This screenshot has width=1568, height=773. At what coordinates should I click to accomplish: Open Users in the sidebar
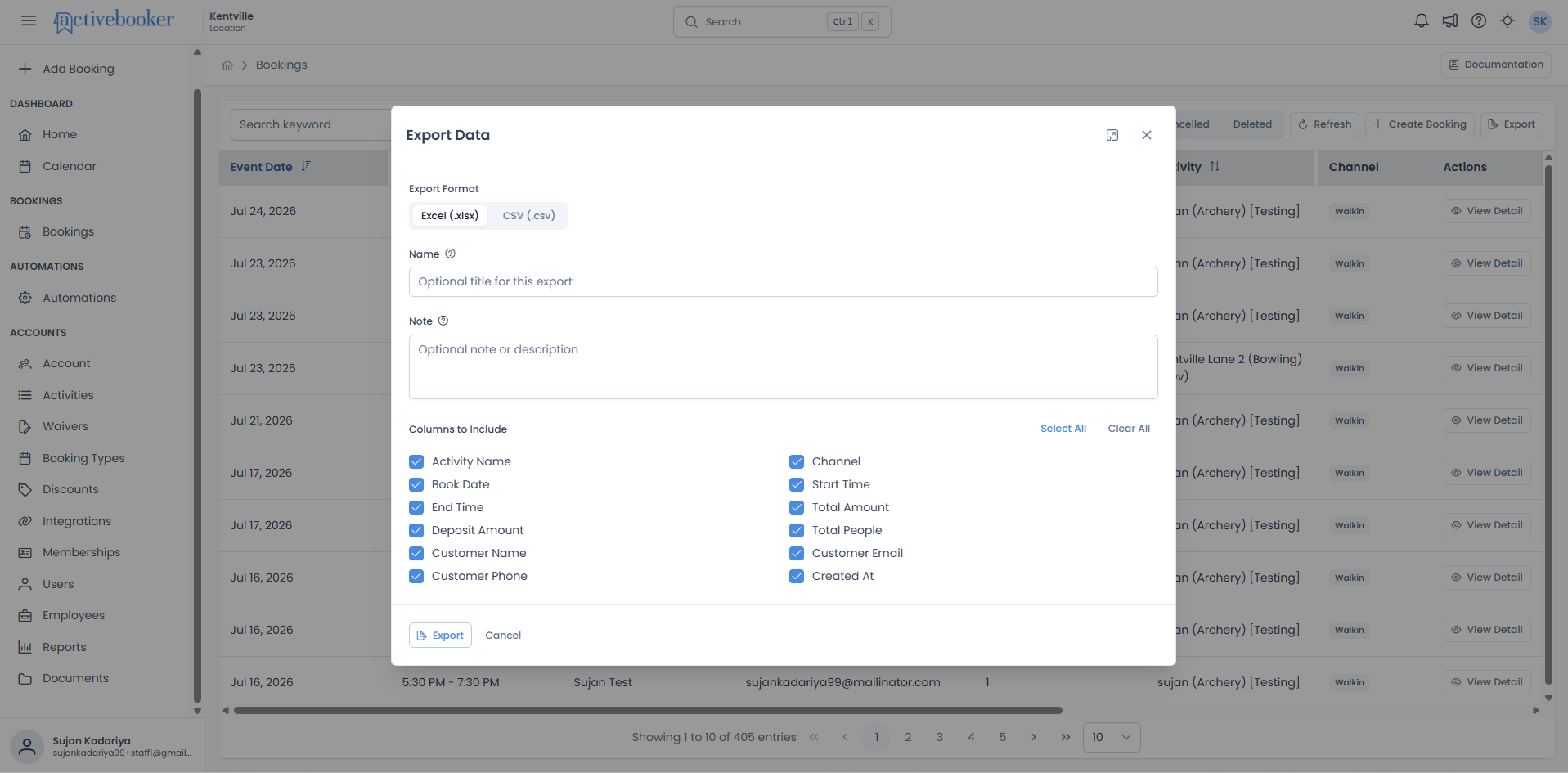[58, 584]
